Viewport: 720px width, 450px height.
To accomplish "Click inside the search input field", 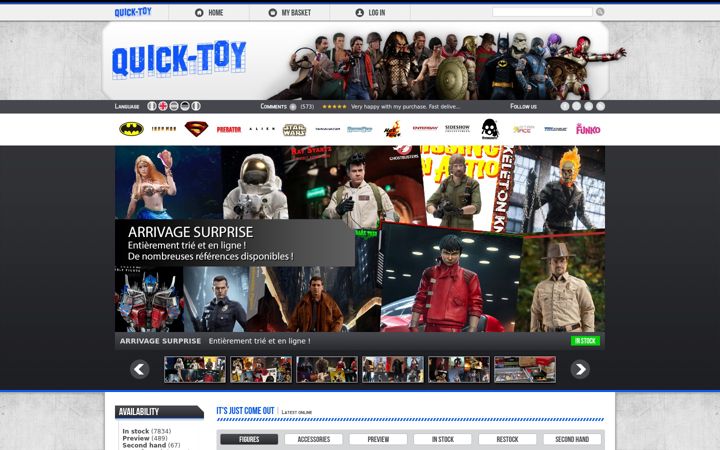I will [543, 12].
